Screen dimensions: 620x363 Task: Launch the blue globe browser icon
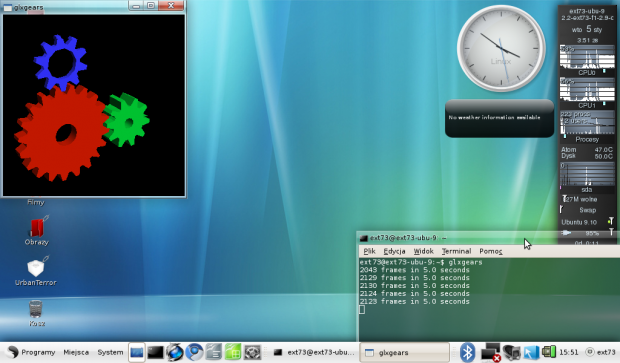(x=174, y=352)
